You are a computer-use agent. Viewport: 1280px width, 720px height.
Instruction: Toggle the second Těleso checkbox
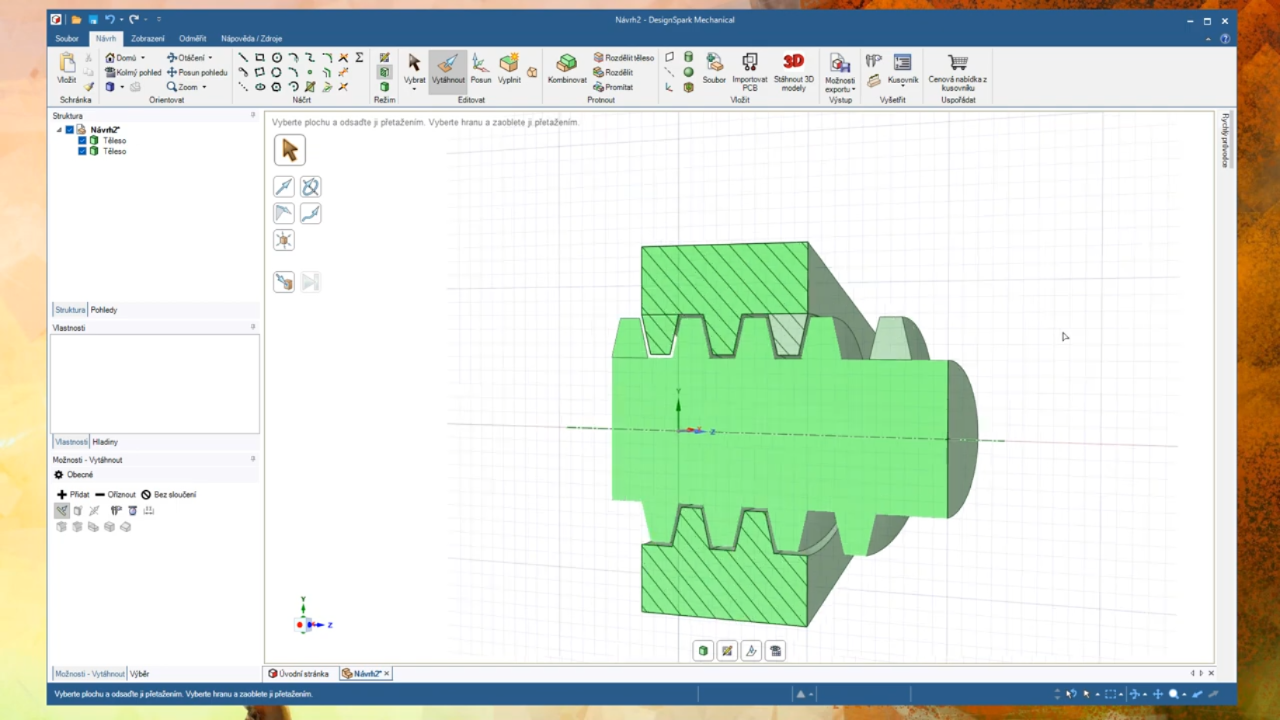[82, 151]
